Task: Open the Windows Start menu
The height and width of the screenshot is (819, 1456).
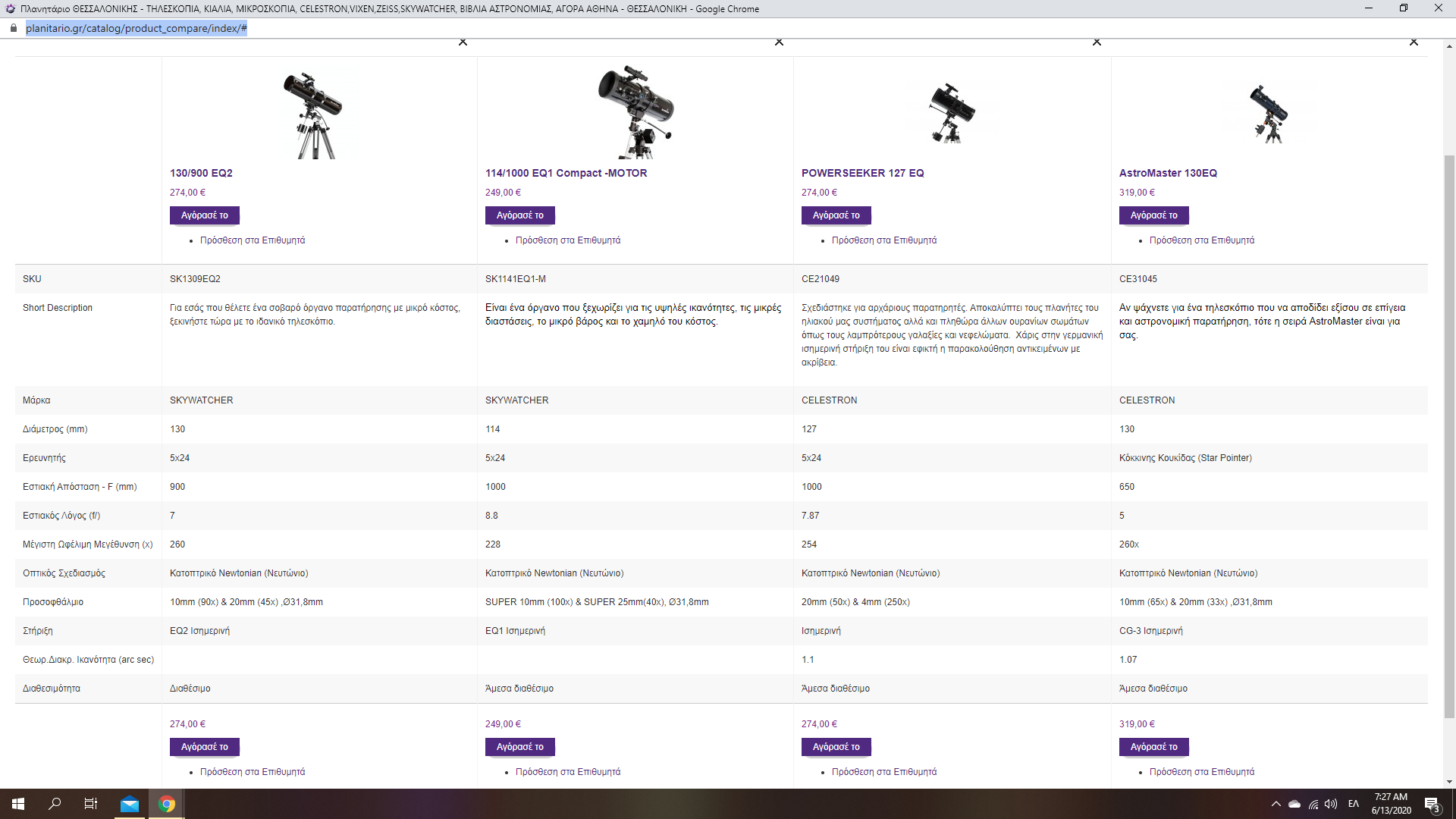Action: [18, 804]
